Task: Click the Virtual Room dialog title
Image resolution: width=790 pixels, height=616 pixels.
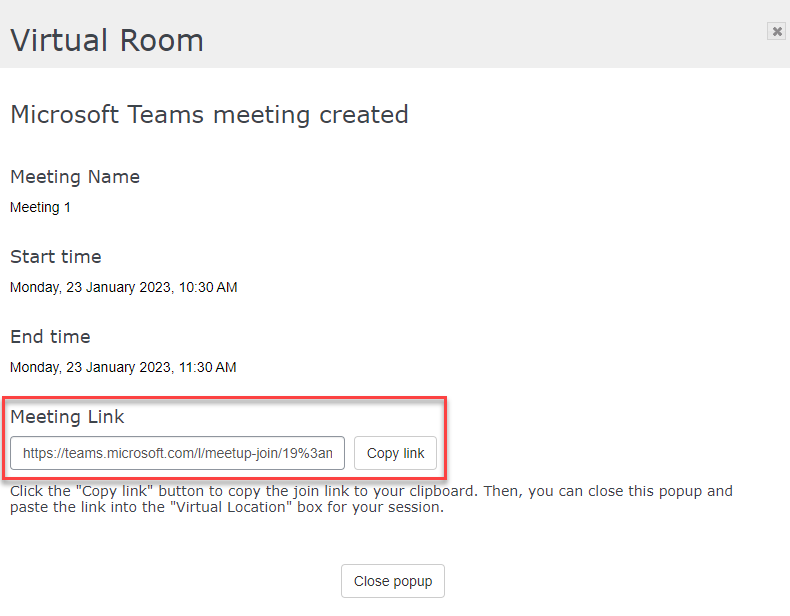Action: (107, 40)
